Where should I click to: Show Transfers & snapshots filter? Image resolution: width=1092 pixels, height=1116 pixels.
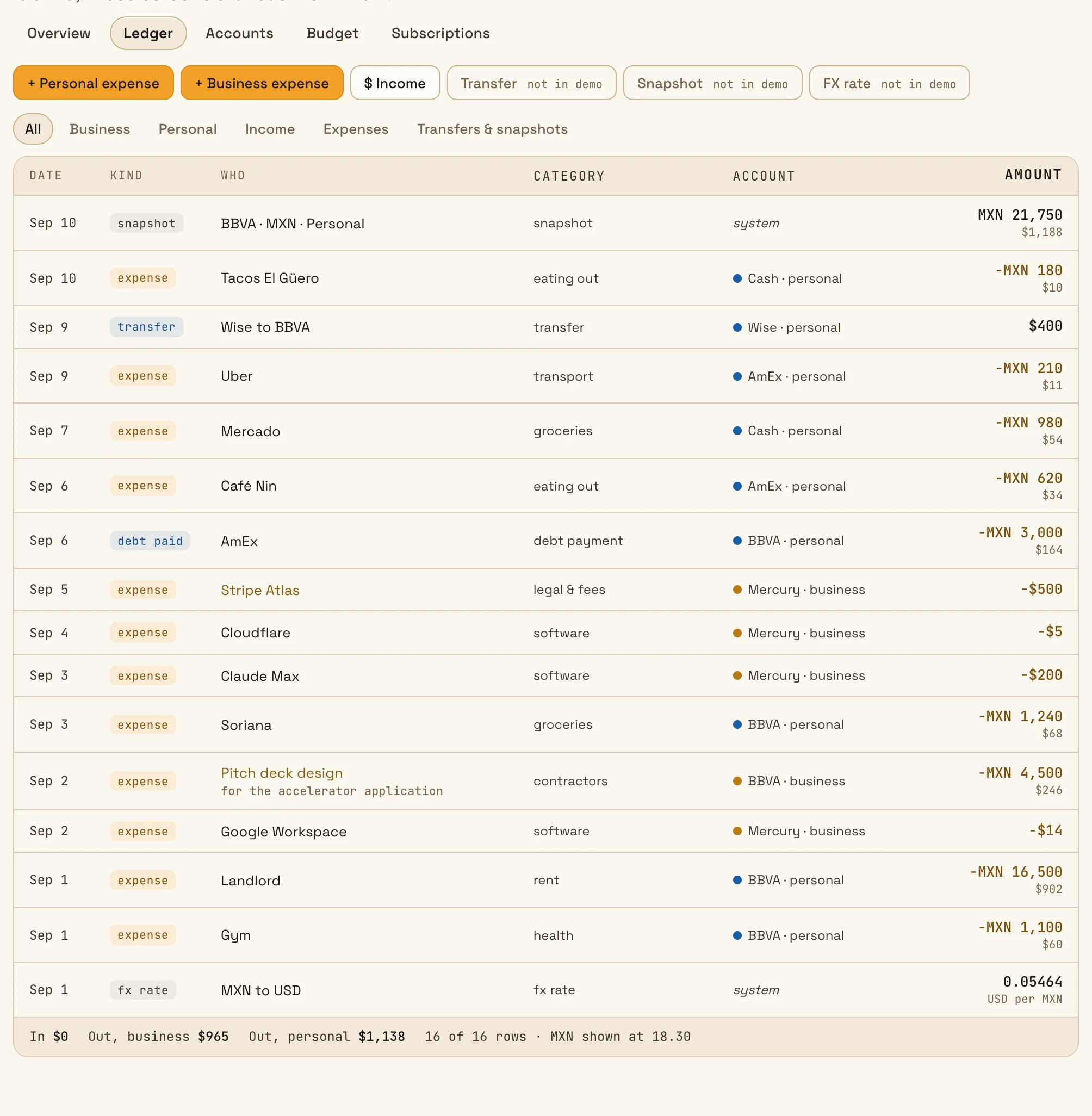492,129
